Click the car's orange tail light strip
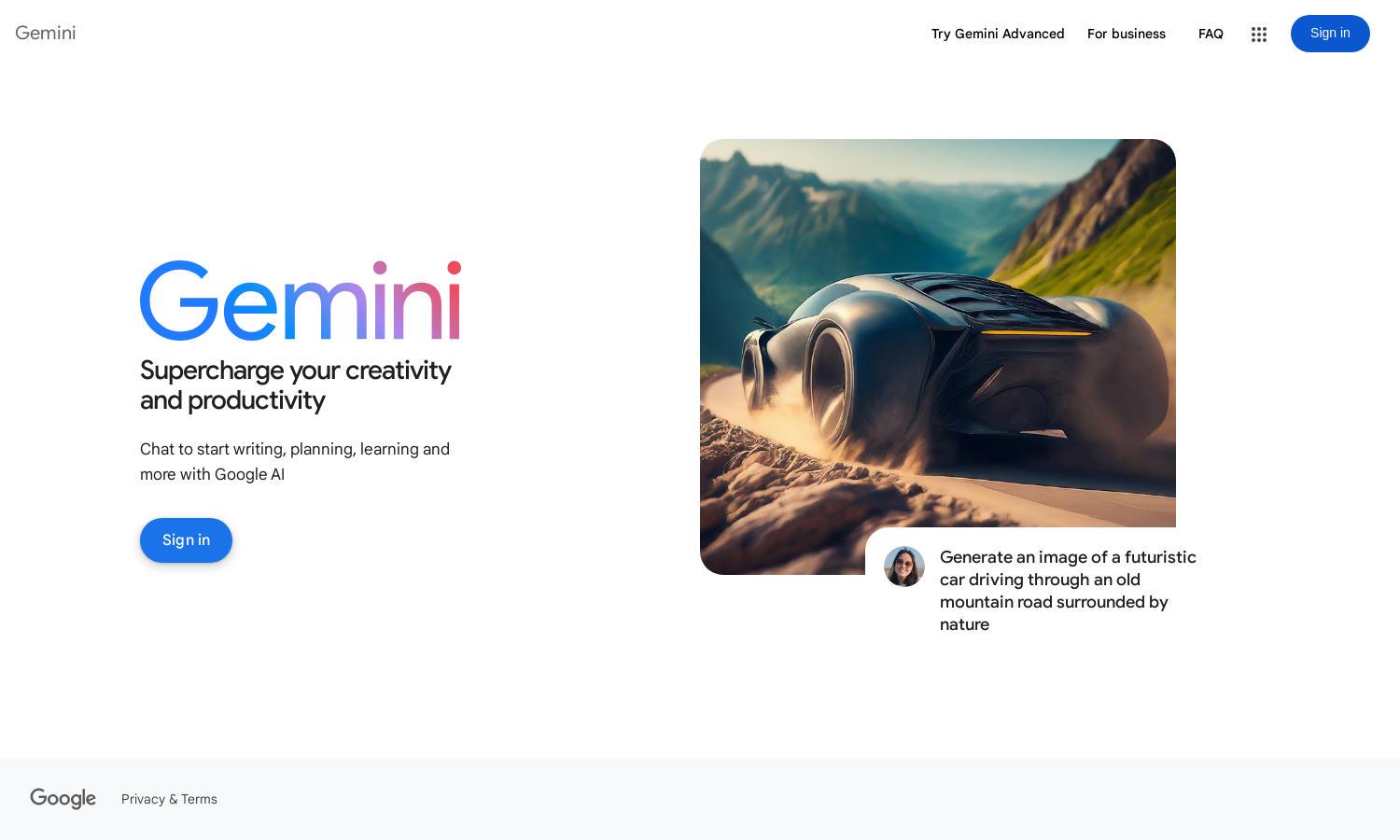Viewport: 1400px width, 840px height. 1036,332
